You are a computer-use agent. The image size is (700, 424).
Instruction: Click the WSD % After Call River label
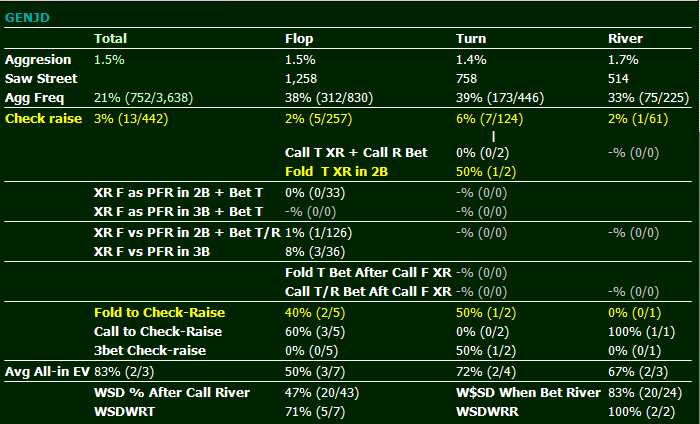[171, 392]
